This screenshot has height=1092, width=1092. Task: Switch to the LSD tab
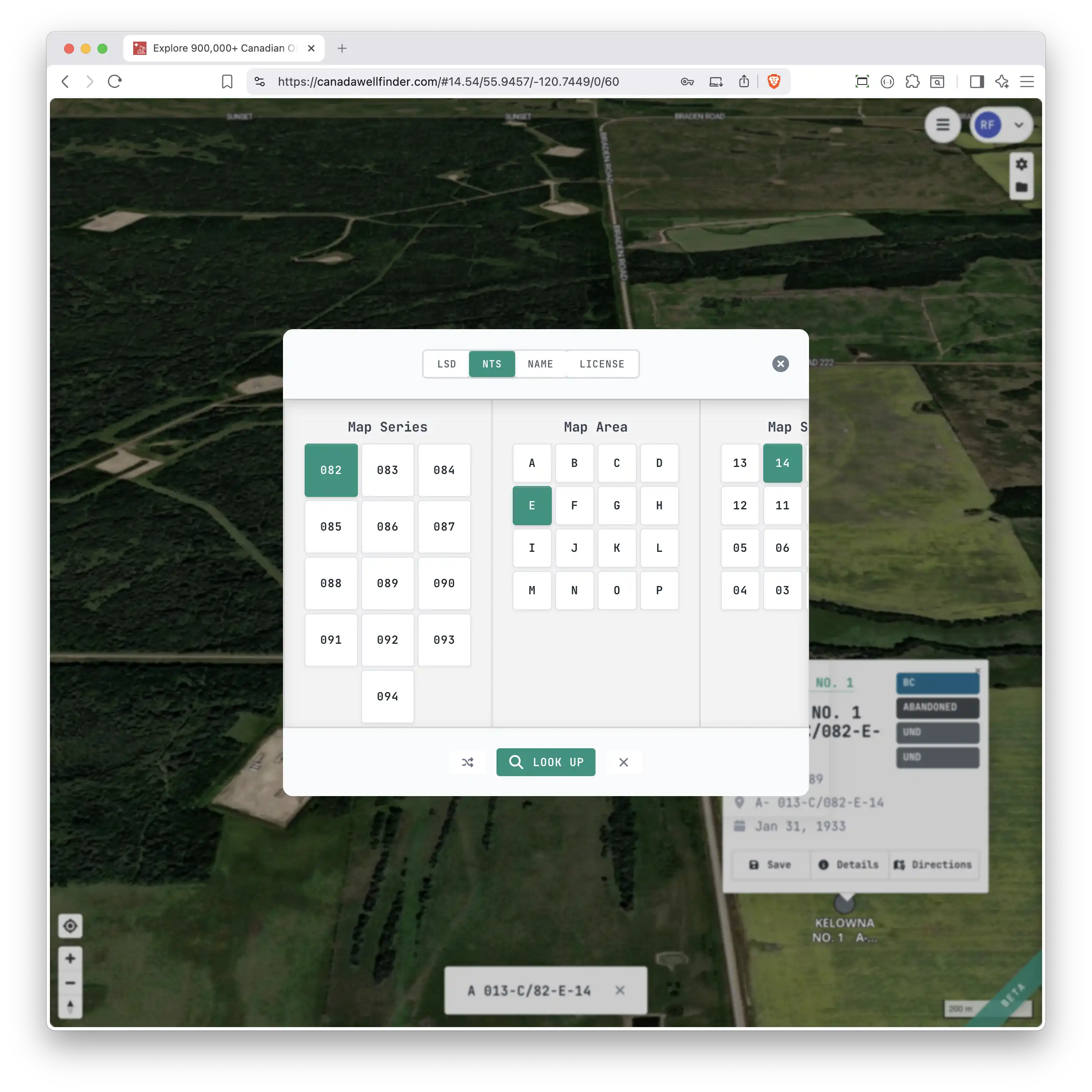[446, 363]
